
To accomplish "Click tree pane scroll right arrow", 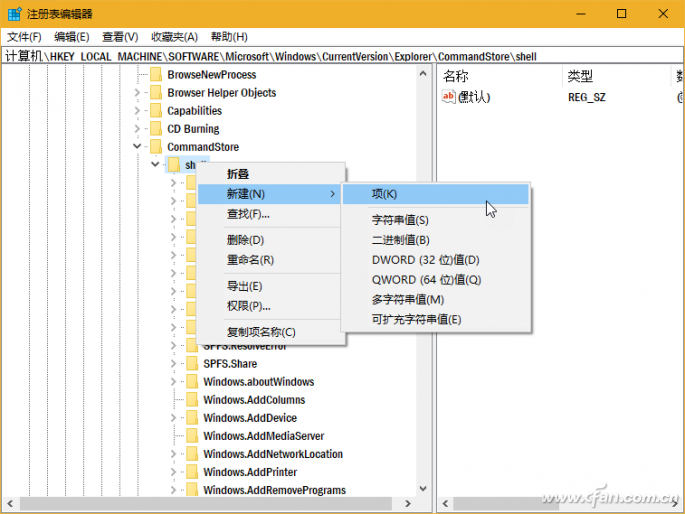I will pyautogui.click(x=408, y=504).
